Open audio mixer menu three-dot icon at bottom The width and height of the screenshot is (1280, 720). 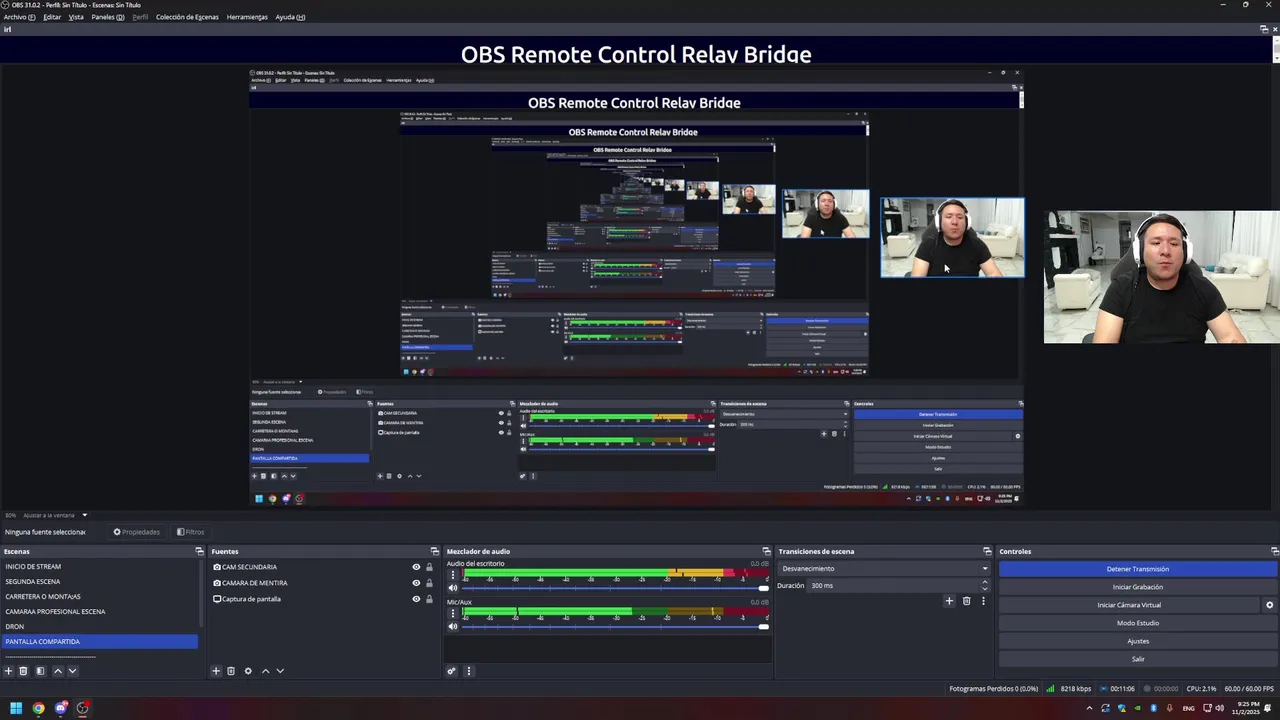point(468,671)
